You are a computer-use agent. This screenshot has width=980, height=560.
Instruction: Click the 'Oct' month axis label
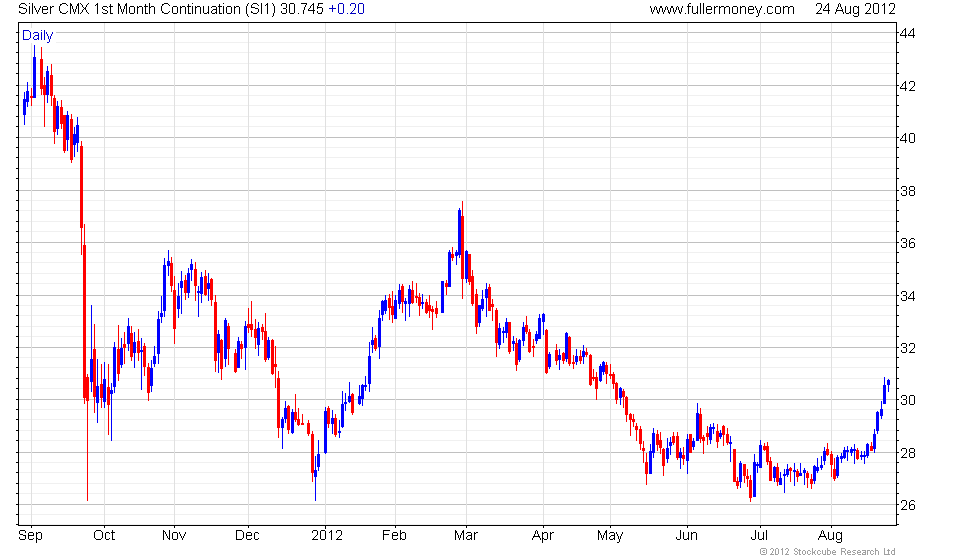click(104, 535)
